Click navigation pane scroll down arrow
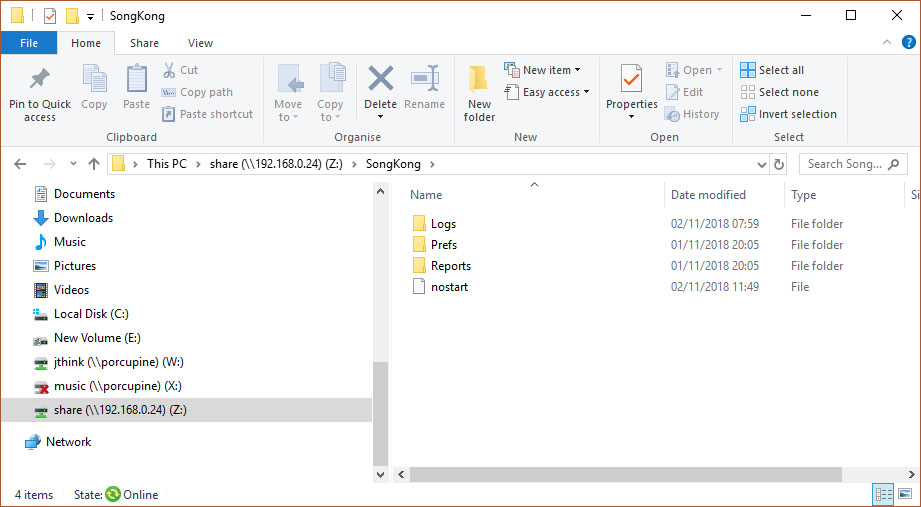The width and height of the screenshot is (921, 507). point(381,474)
